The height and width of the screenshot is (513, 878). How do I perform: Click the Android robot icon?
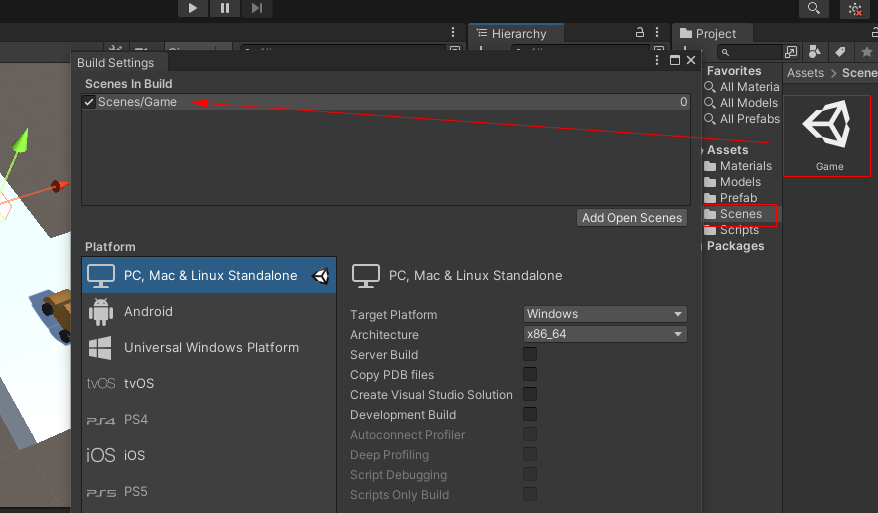click(x=101, y=311)
